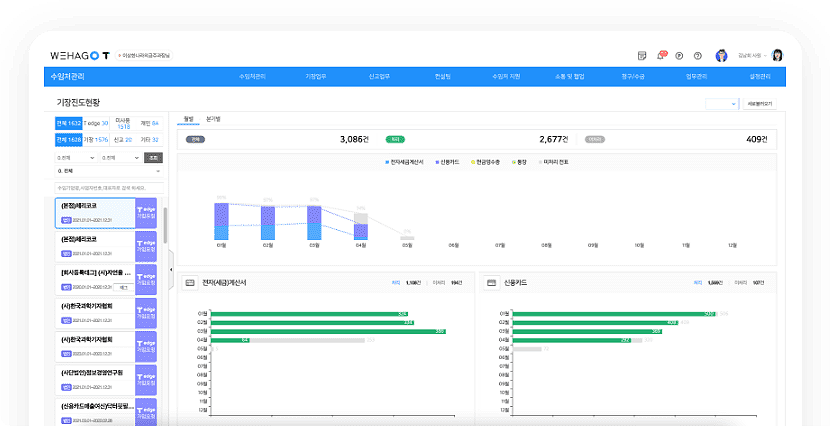Click the 신용카드 panel card icon
This screenshot has width=830, height=426.
click(x=491, y=283)
